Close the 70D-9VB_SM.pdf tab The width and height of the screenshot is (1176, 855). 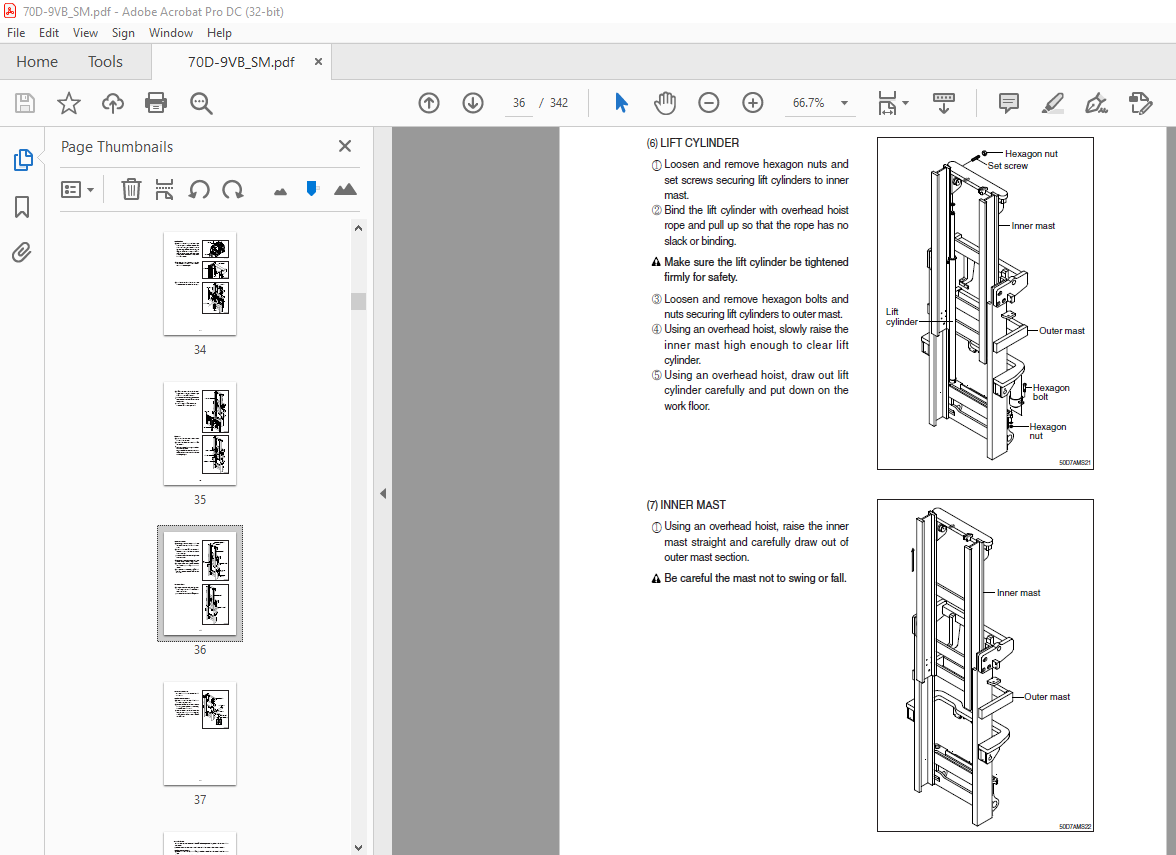pos(318,62)
